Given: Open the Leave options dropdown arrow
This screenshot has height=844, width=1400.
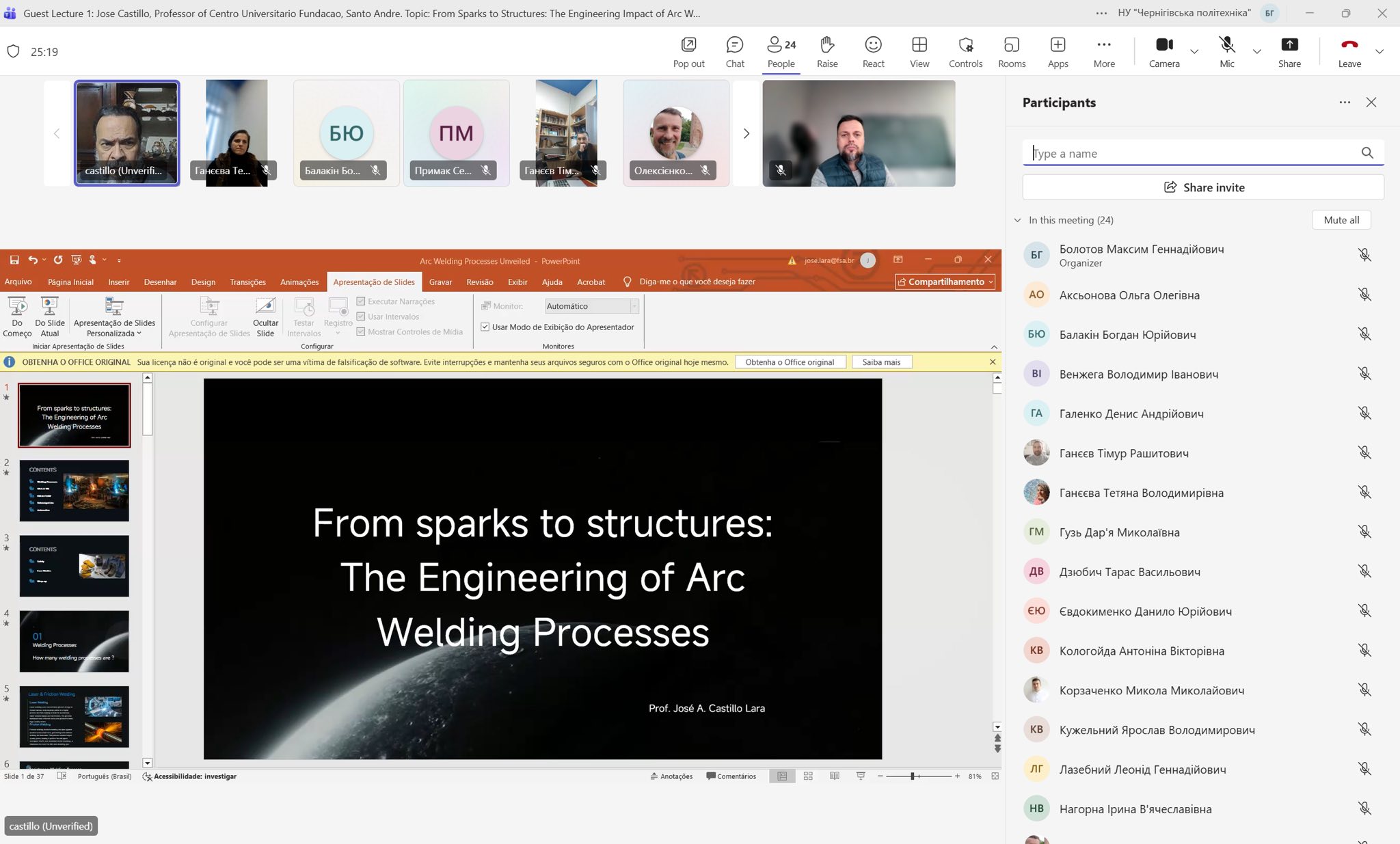Looking at the screenshot, I should [x=1379, y=52].
